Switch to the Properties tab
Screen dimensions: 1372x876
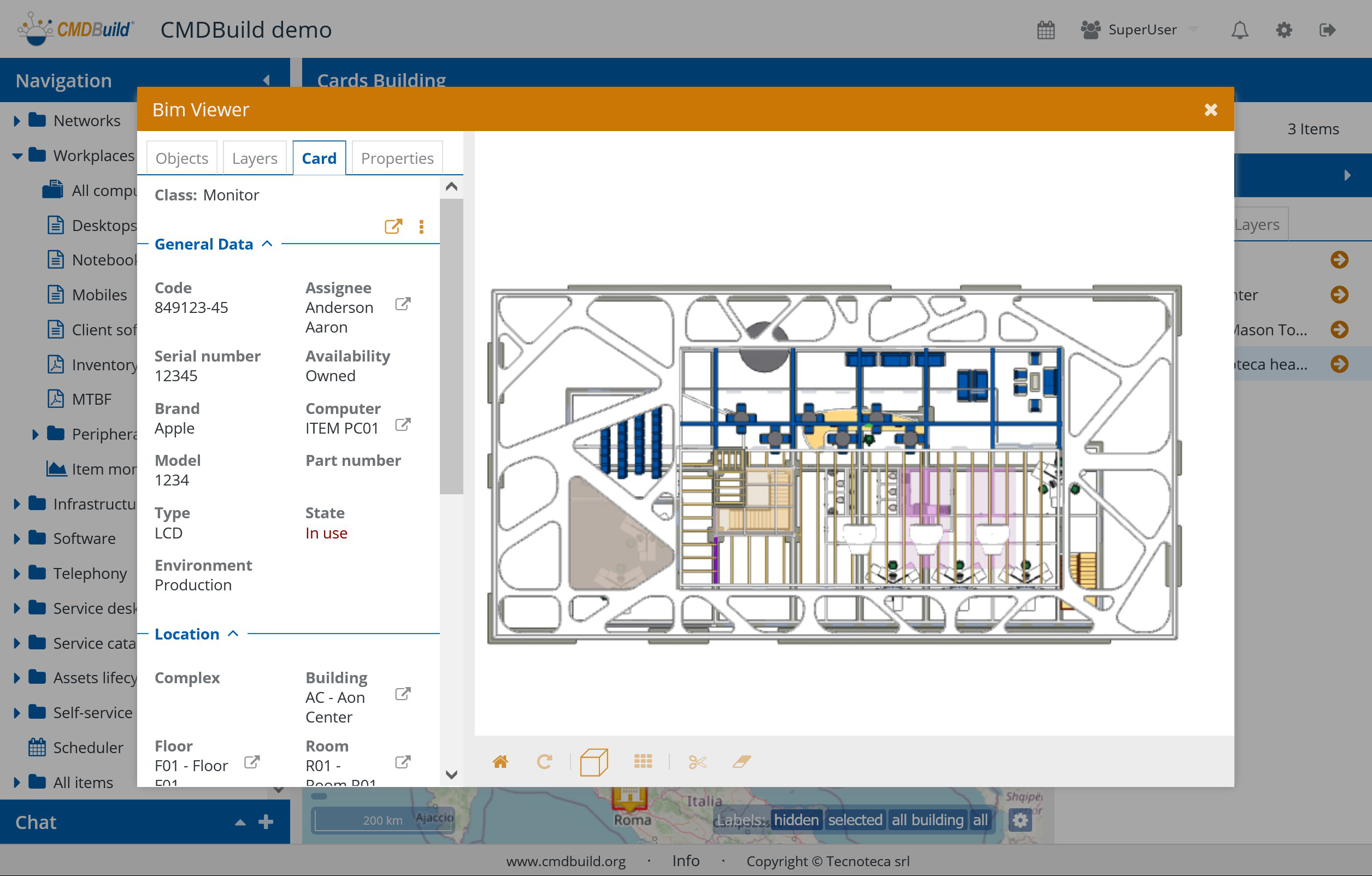pos(397,158)
